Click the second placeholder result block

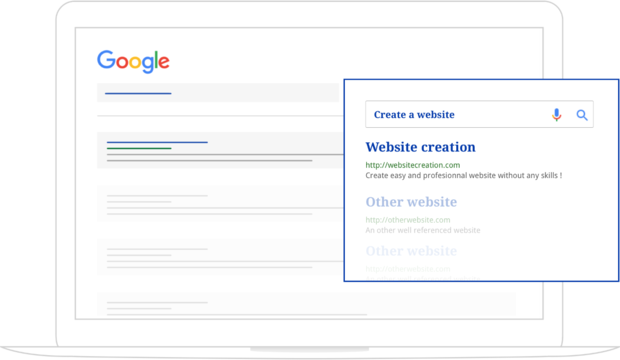220,203
